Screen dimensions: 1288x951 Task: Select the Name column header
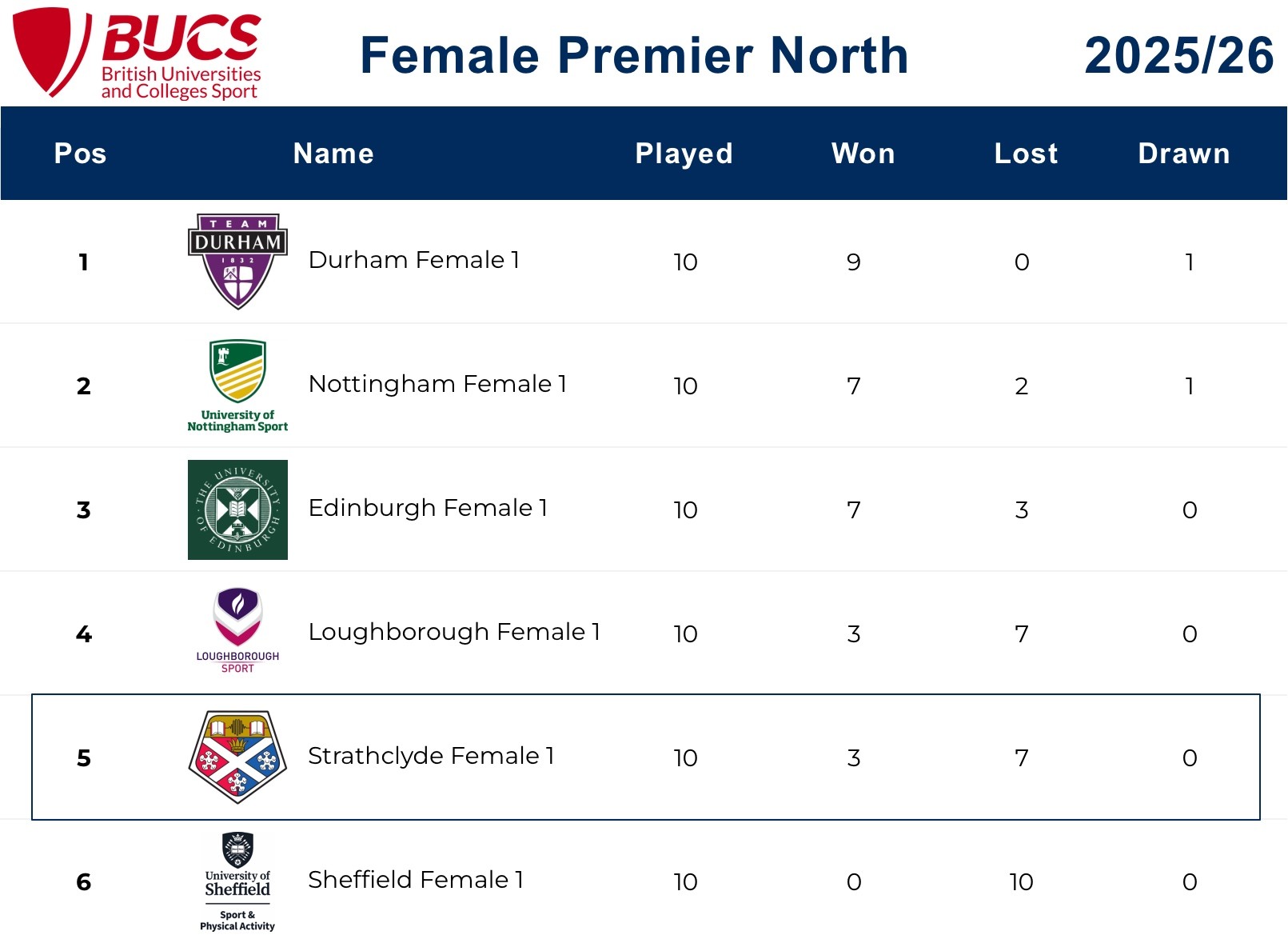click(333, 154)
